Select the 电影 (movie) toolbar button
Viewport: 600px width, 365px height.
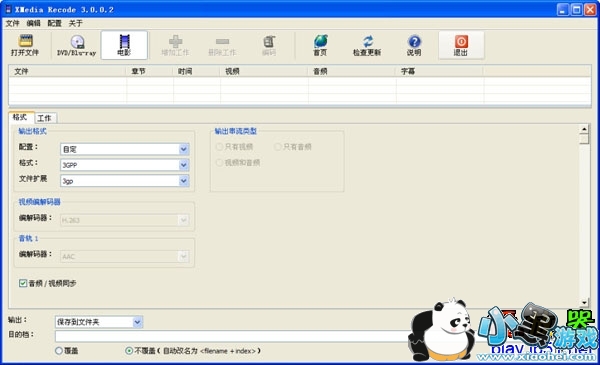click(x=124, y=46)
